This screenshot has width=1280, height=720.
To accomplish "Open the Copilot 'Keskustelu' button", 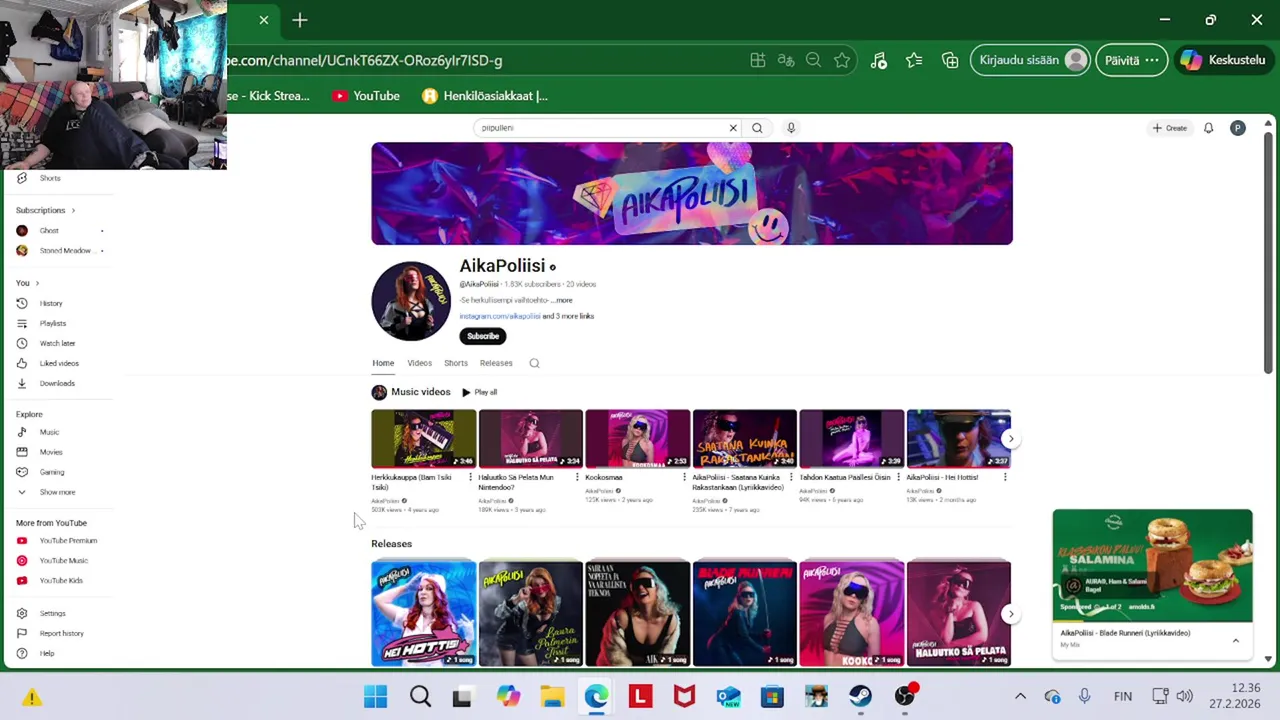I will click(1224, 60).
